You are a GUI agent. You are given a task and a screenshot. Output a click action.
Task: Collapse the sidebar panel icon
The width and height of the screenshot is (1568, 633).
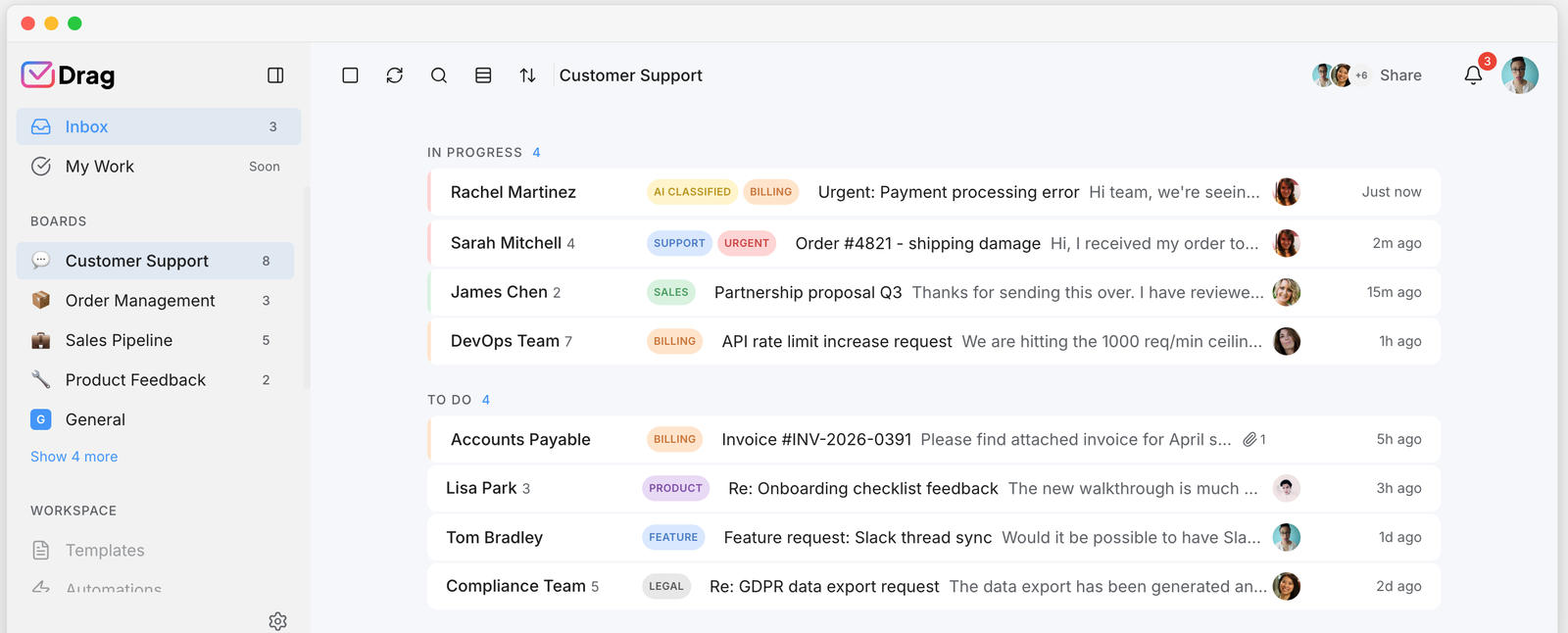(x=275, y=75)
